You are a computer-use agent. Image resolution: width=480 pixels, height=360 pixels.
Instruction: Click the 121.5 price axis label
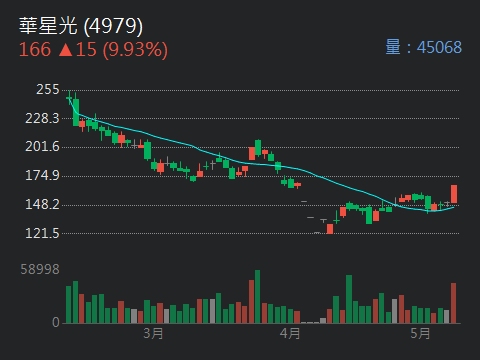[42, 233]
